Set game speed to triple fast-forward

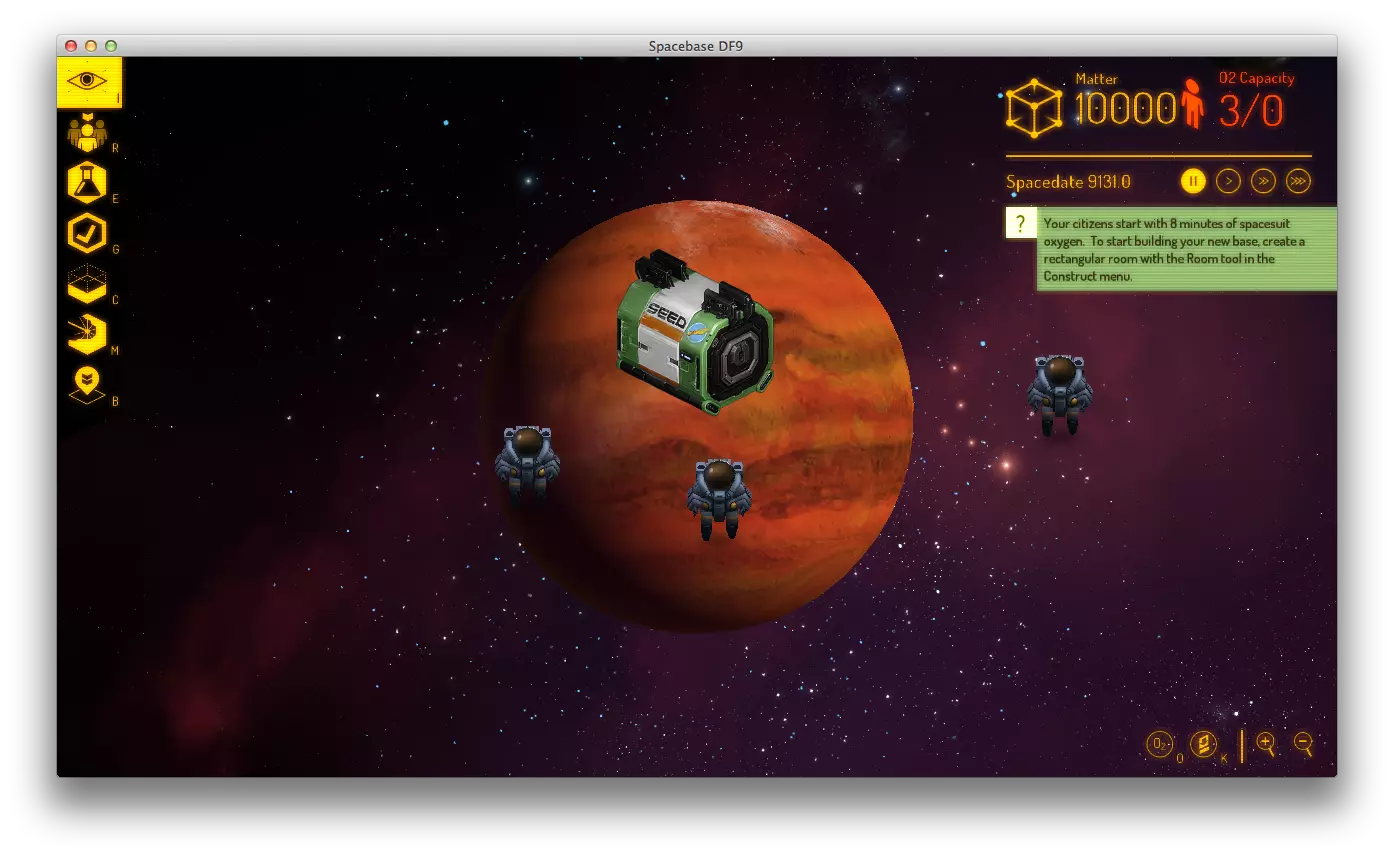[1298, 181]
